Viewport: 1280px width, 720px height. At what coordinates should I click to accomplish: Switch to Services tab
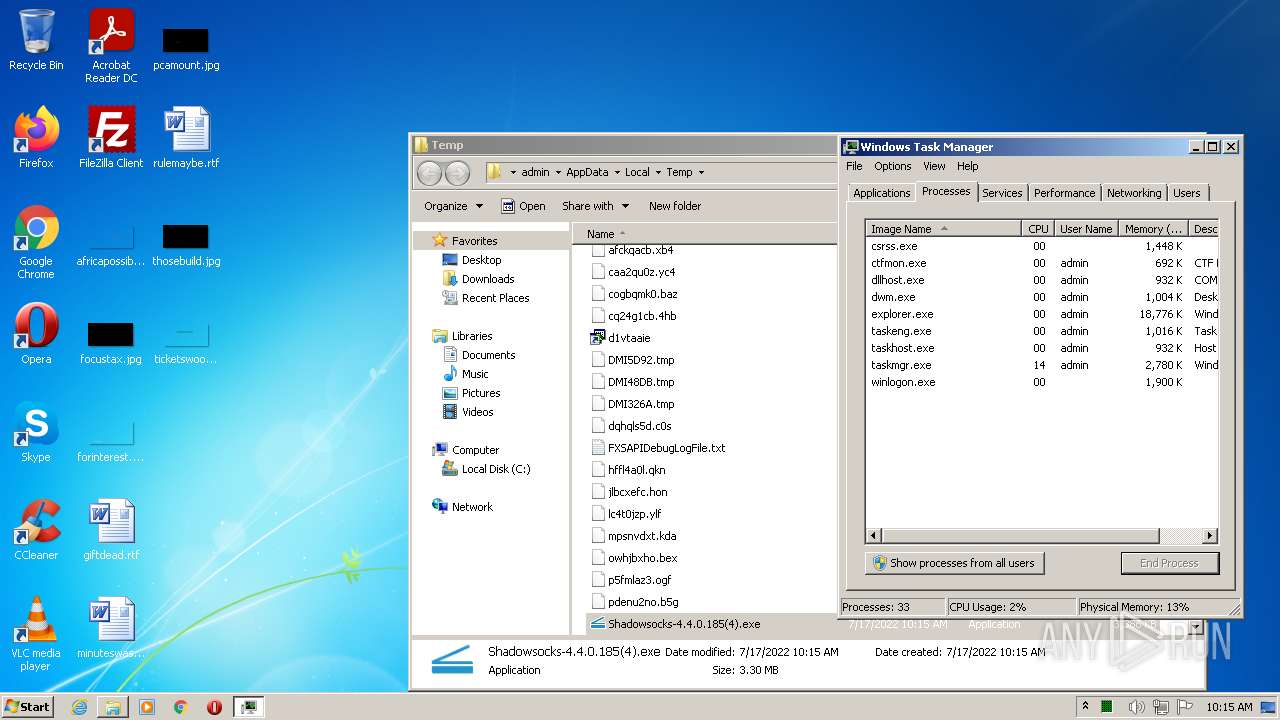pyautogui.click(x=1002, y=193)
